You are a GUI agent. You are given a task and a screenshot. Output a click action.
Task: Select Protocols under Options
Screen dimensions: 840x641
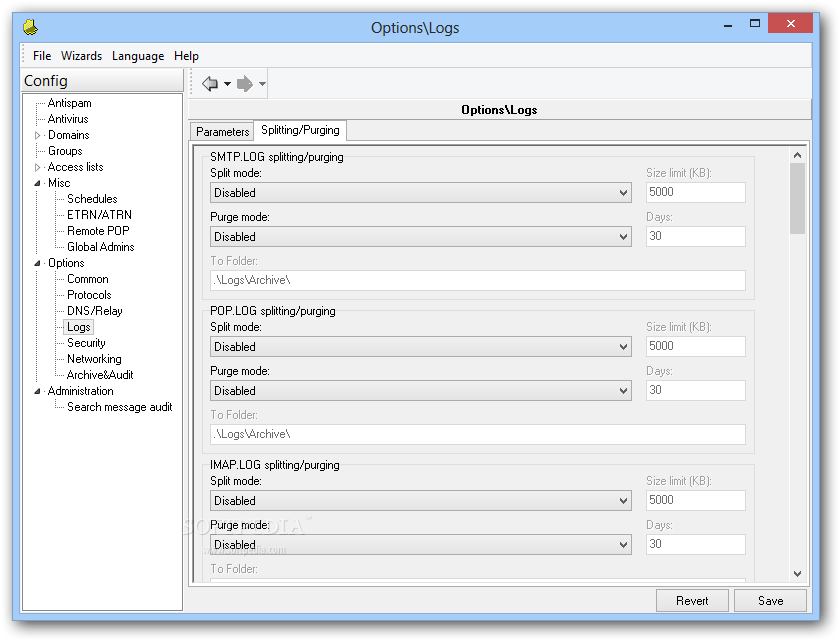pos(89,295)
